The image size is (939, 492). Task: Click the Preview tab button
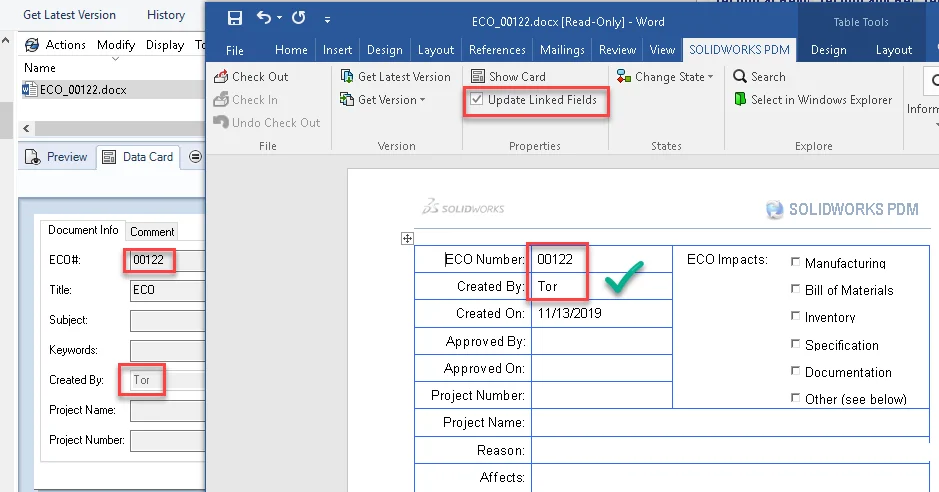[x=57, y=157]
